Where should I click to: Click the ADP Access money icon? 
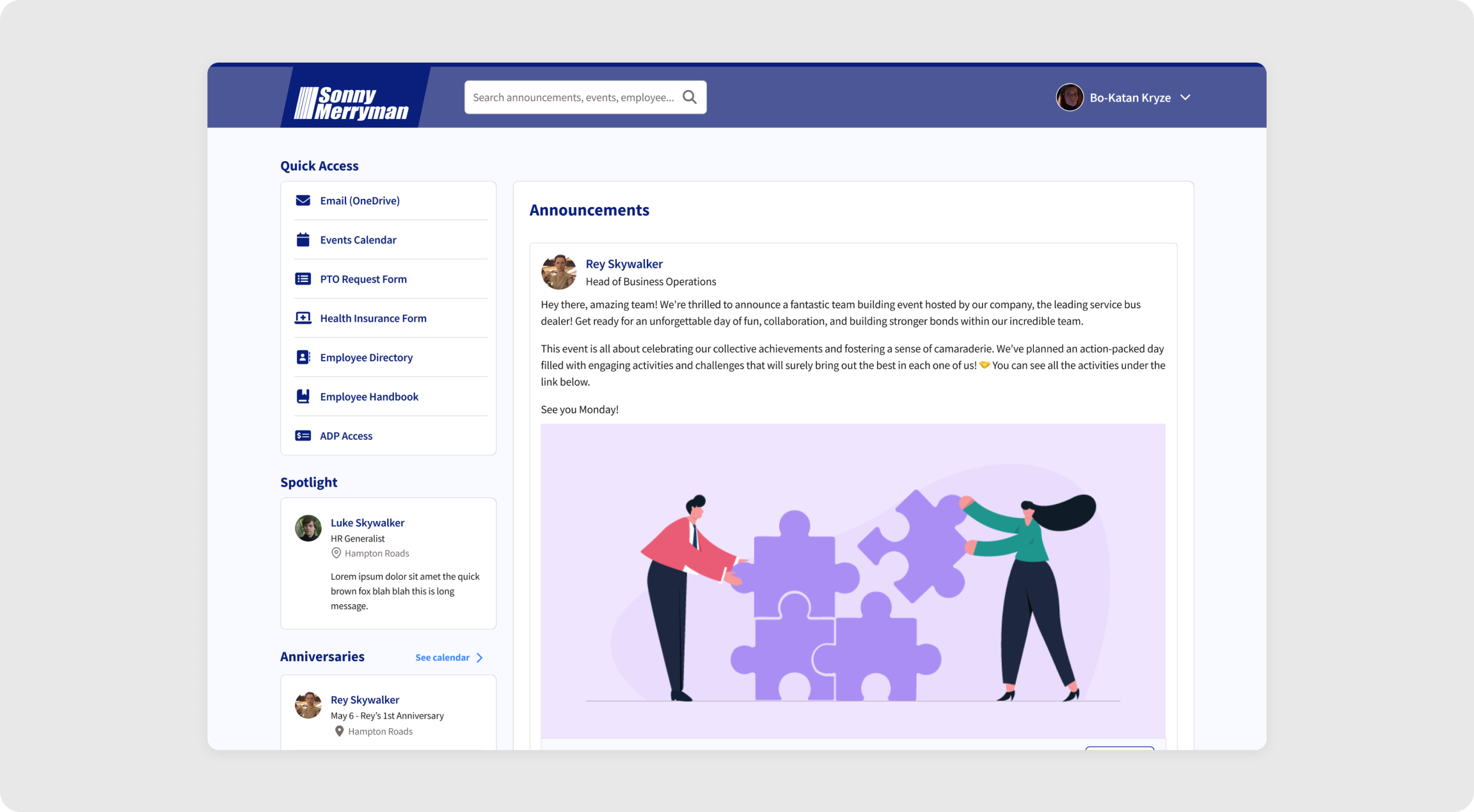tap(303, 435)
